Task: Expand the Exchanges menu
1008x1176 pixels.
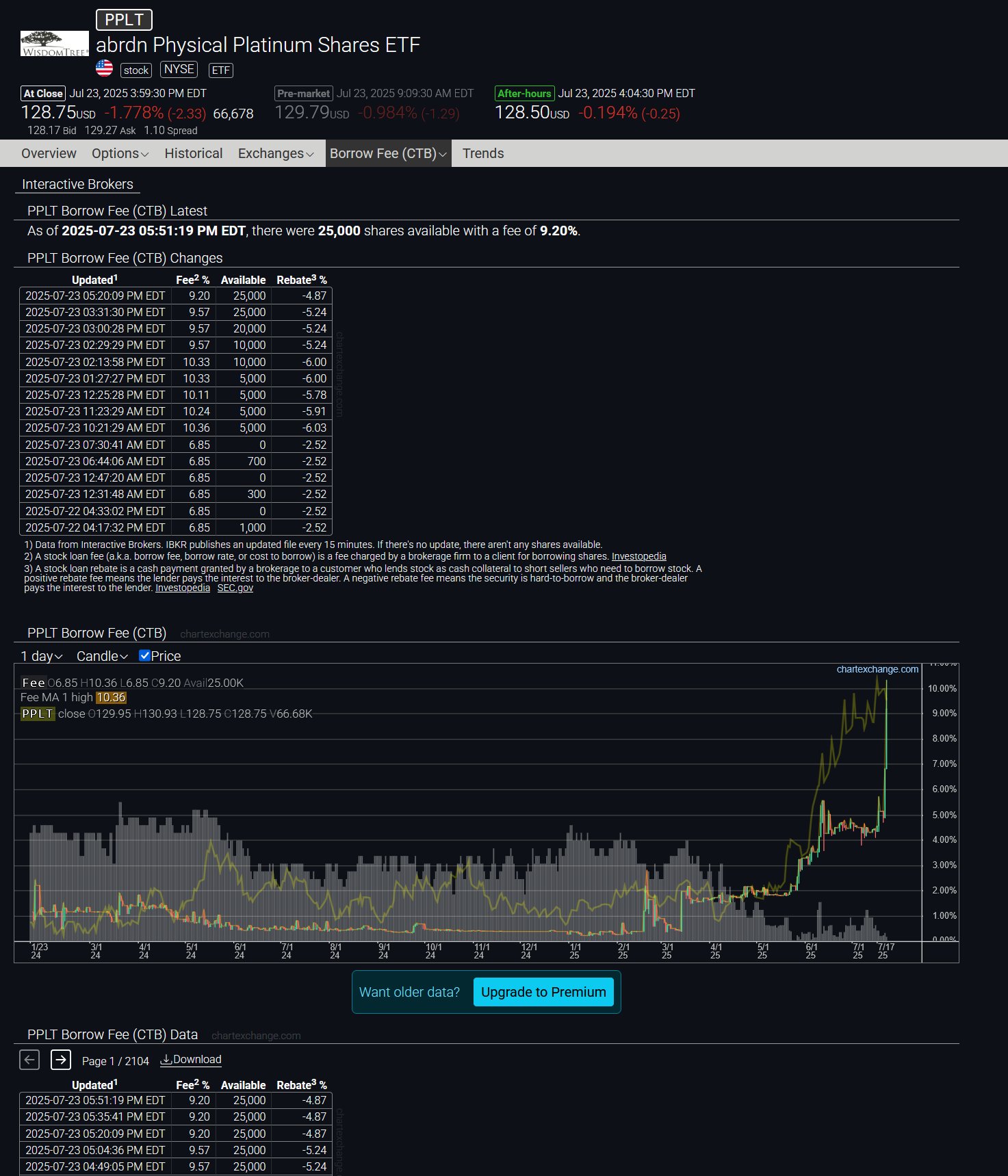Action: click(x=276, y=153)
